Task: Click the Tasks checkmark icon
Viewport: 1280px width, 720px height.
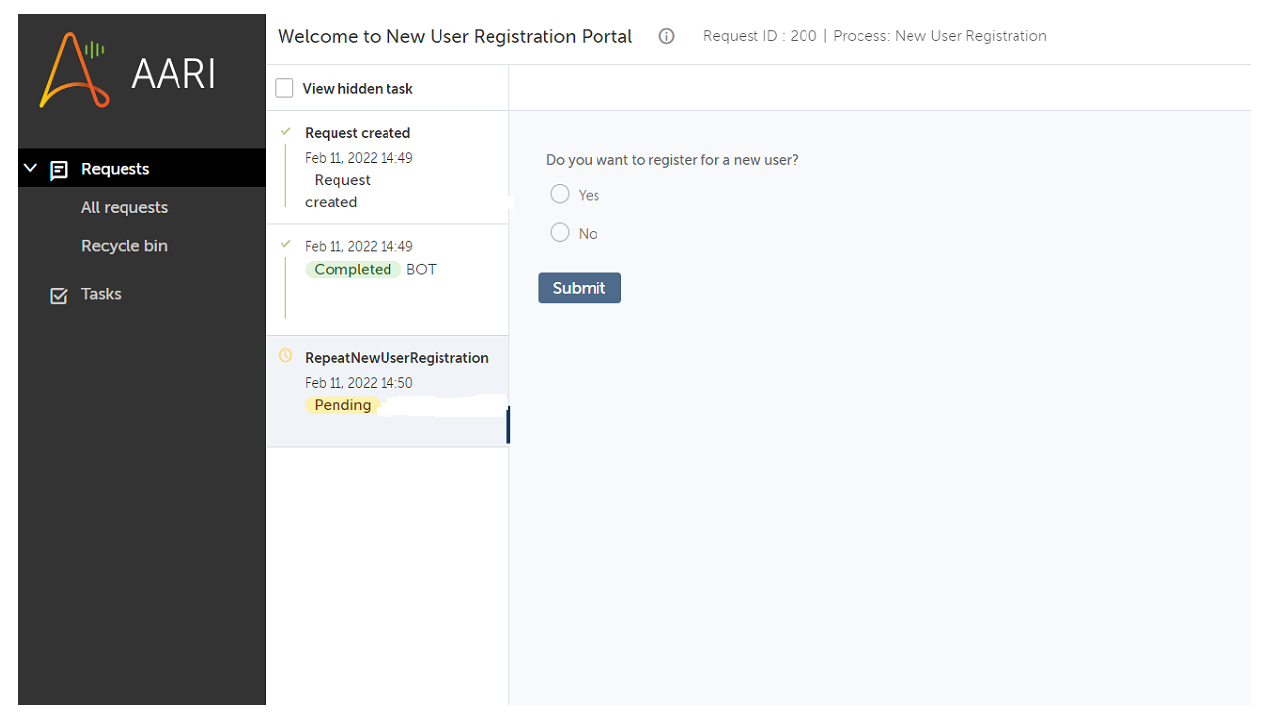Action: [x=59, y=295]
